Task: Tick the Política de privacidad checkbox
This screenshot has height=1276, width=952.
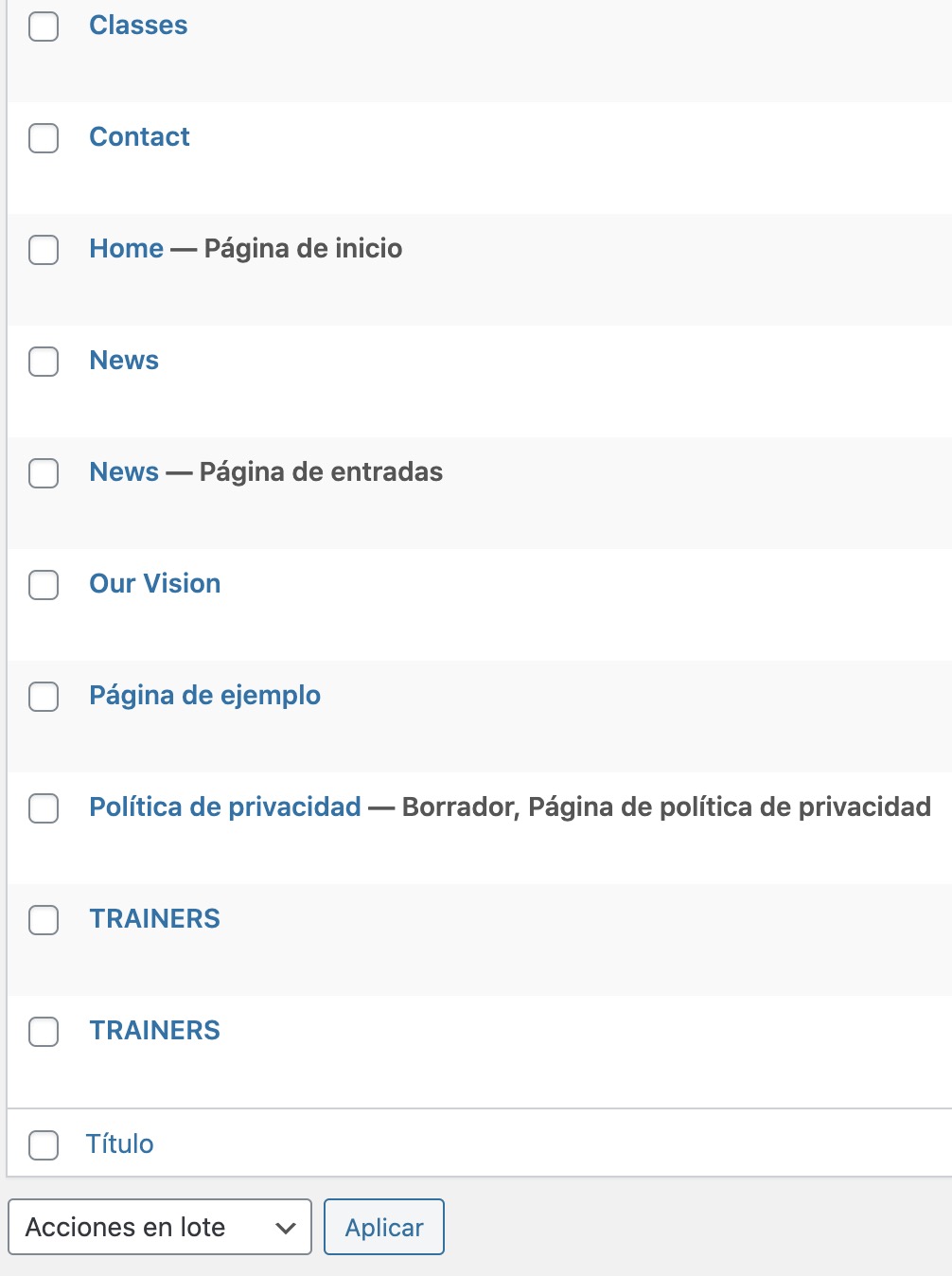Action: (44, 808)
